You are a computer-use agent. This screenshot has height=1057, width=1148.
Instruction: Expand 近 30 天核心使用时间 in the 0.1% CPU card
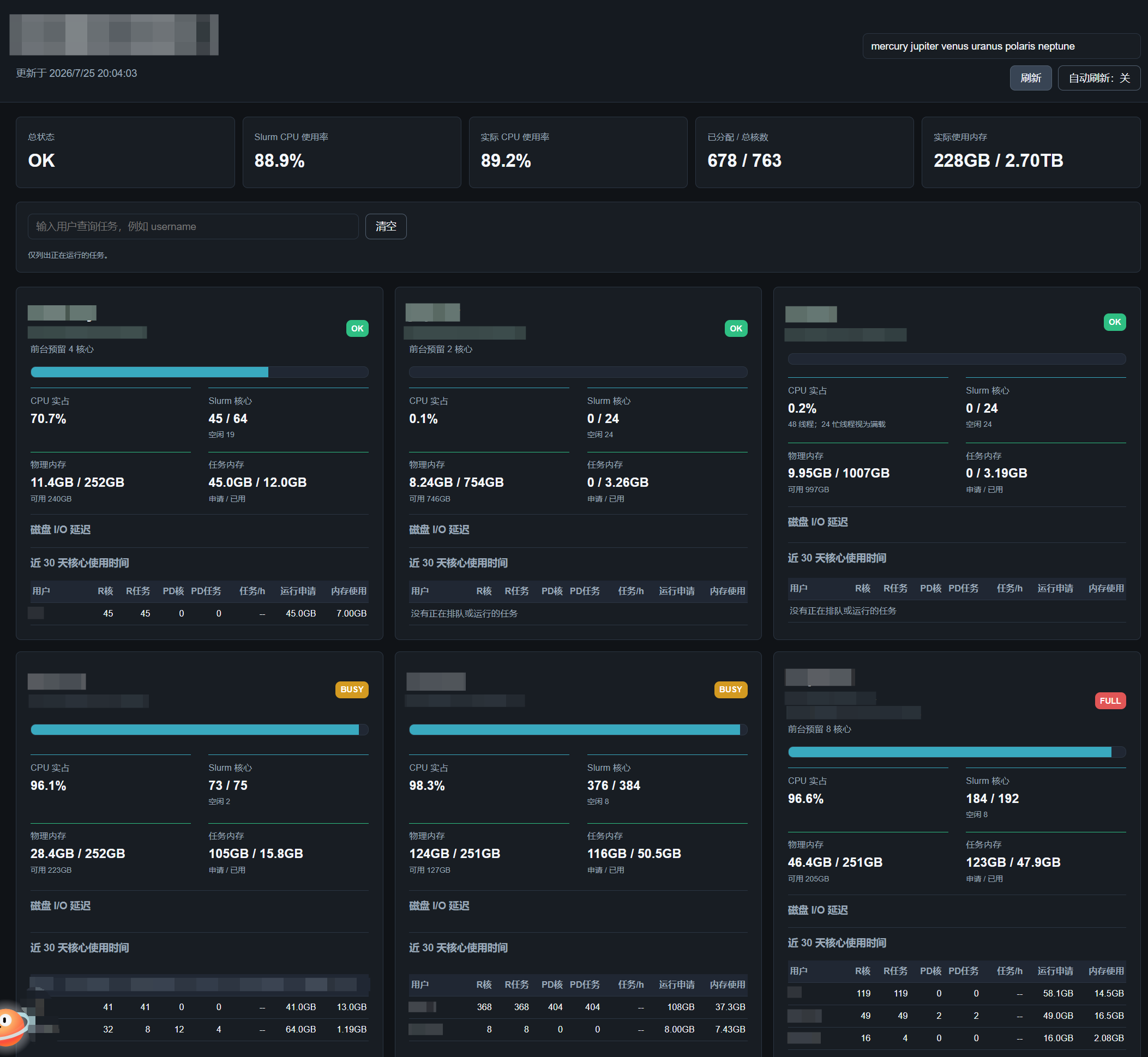coord(459,563)
